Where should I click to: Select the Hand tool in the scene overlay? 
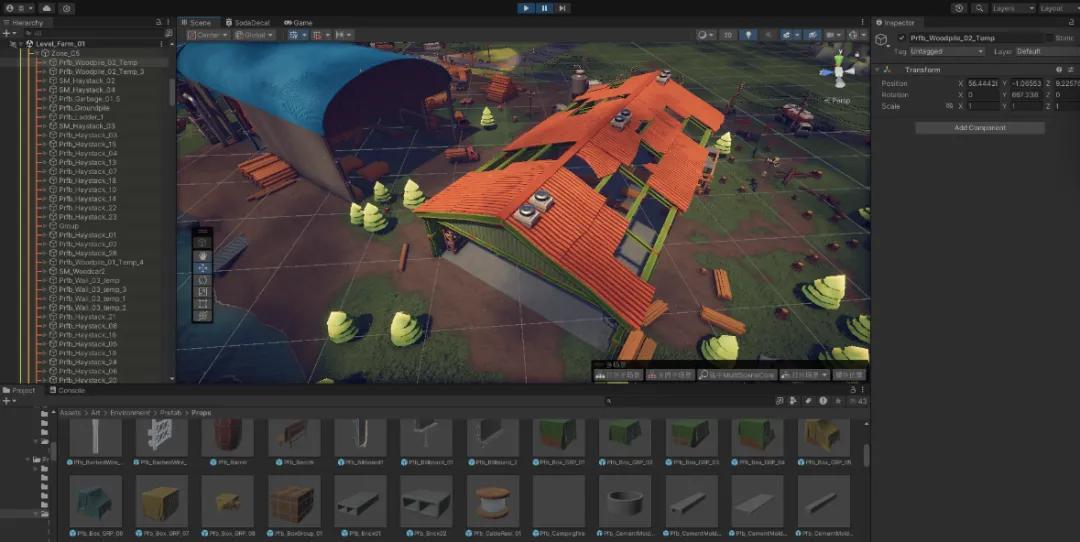(x=203, y=255)
